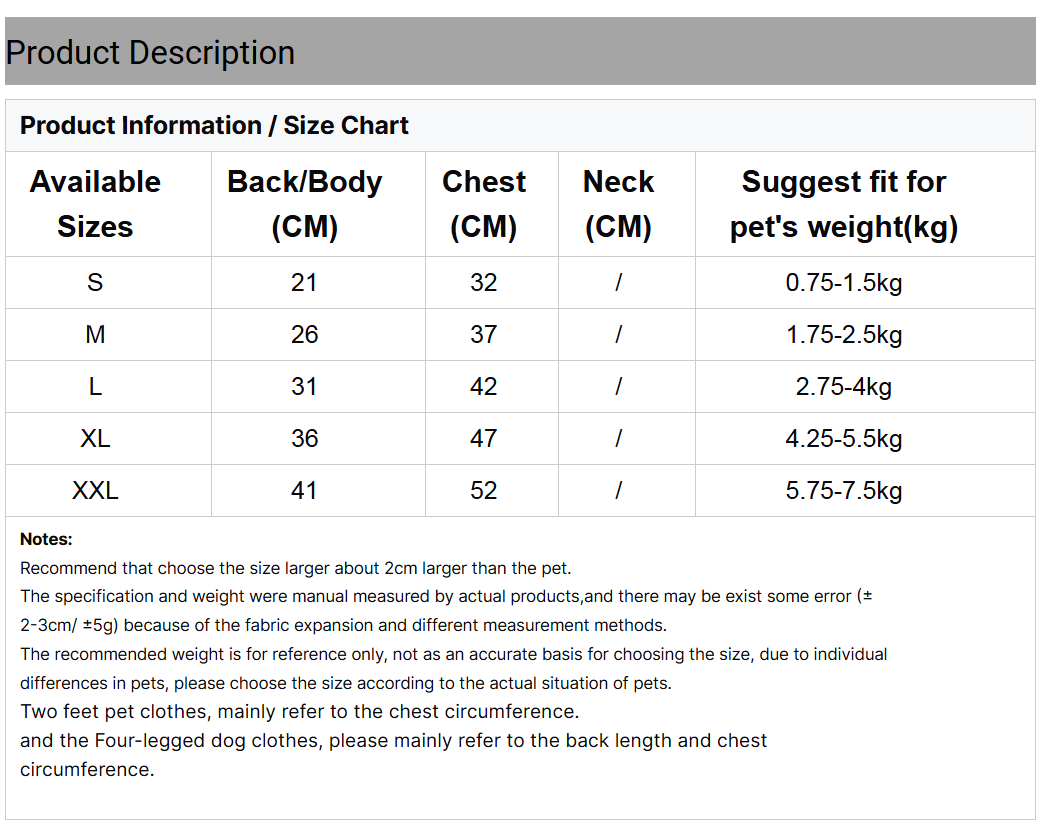Click the Notes: label

[46, 540]
